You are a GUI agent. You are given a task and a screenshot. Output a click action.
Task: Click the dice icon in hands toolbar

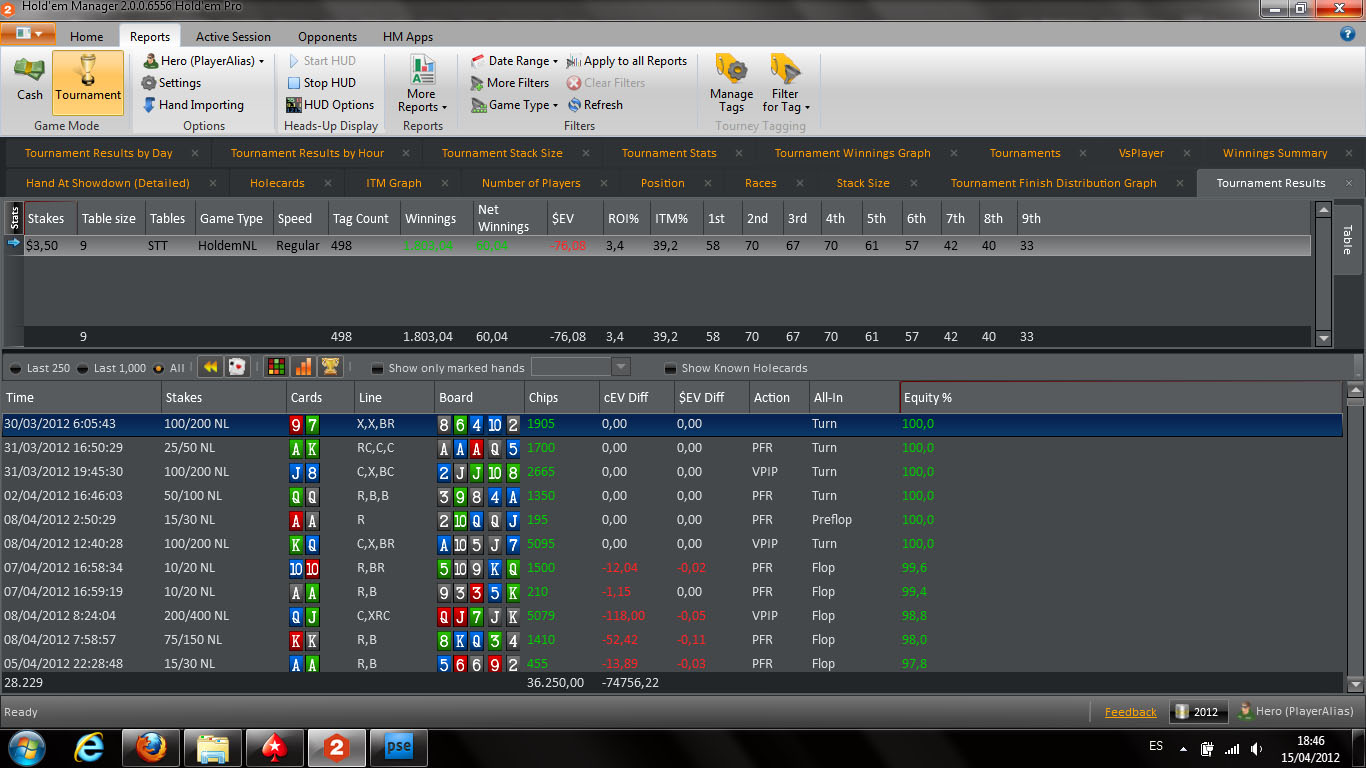tap(236, 367)
